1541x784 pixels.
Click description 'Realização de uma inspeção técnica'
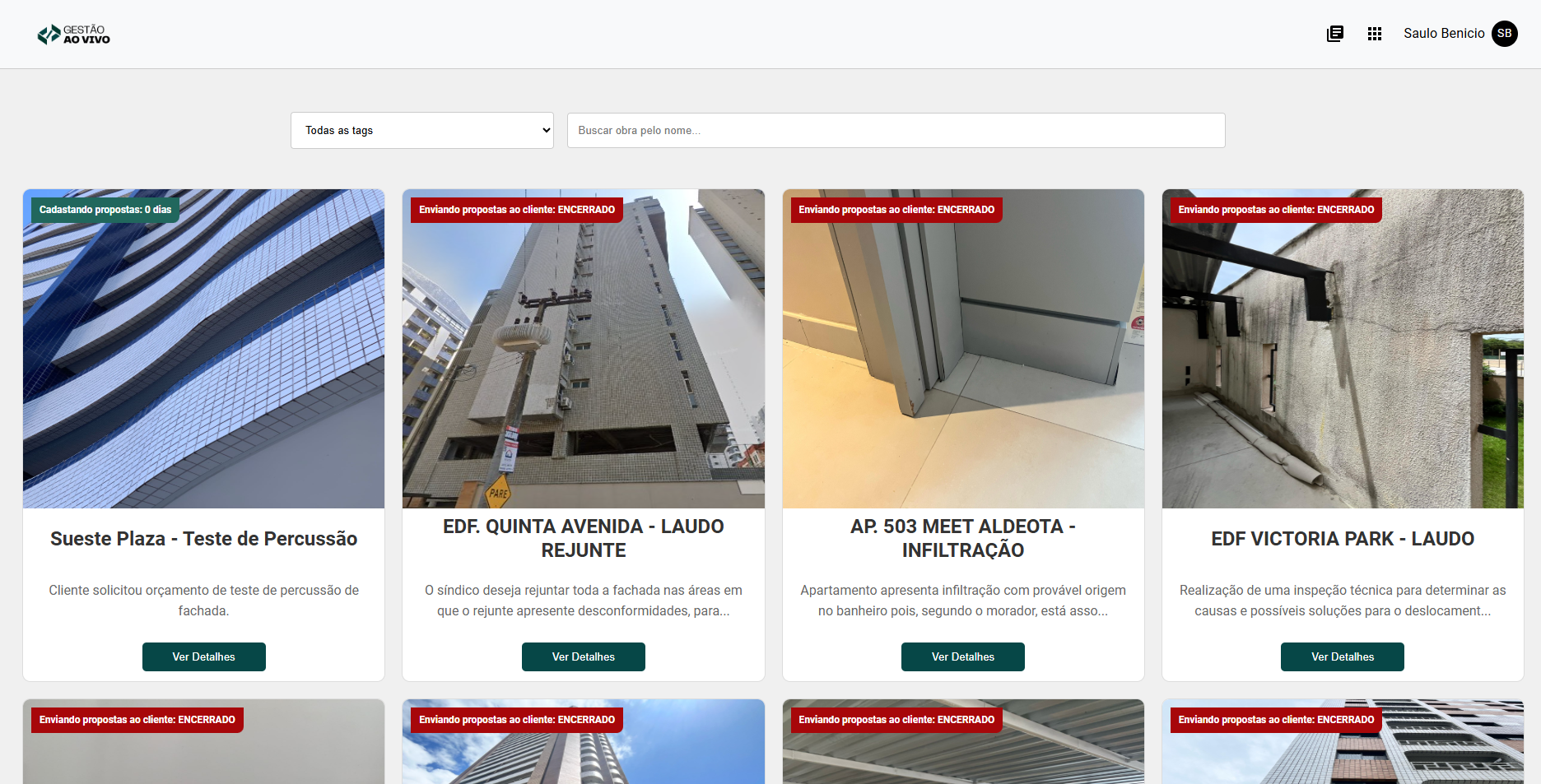1343,601
